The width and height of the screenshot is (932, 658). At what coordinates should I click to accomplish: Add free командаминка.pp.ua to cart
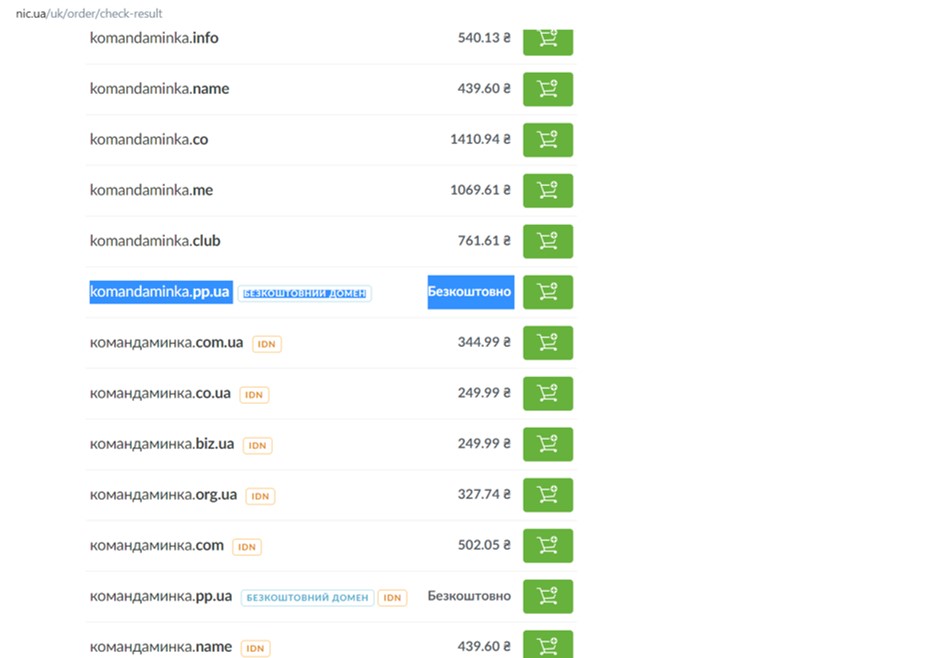547,597
